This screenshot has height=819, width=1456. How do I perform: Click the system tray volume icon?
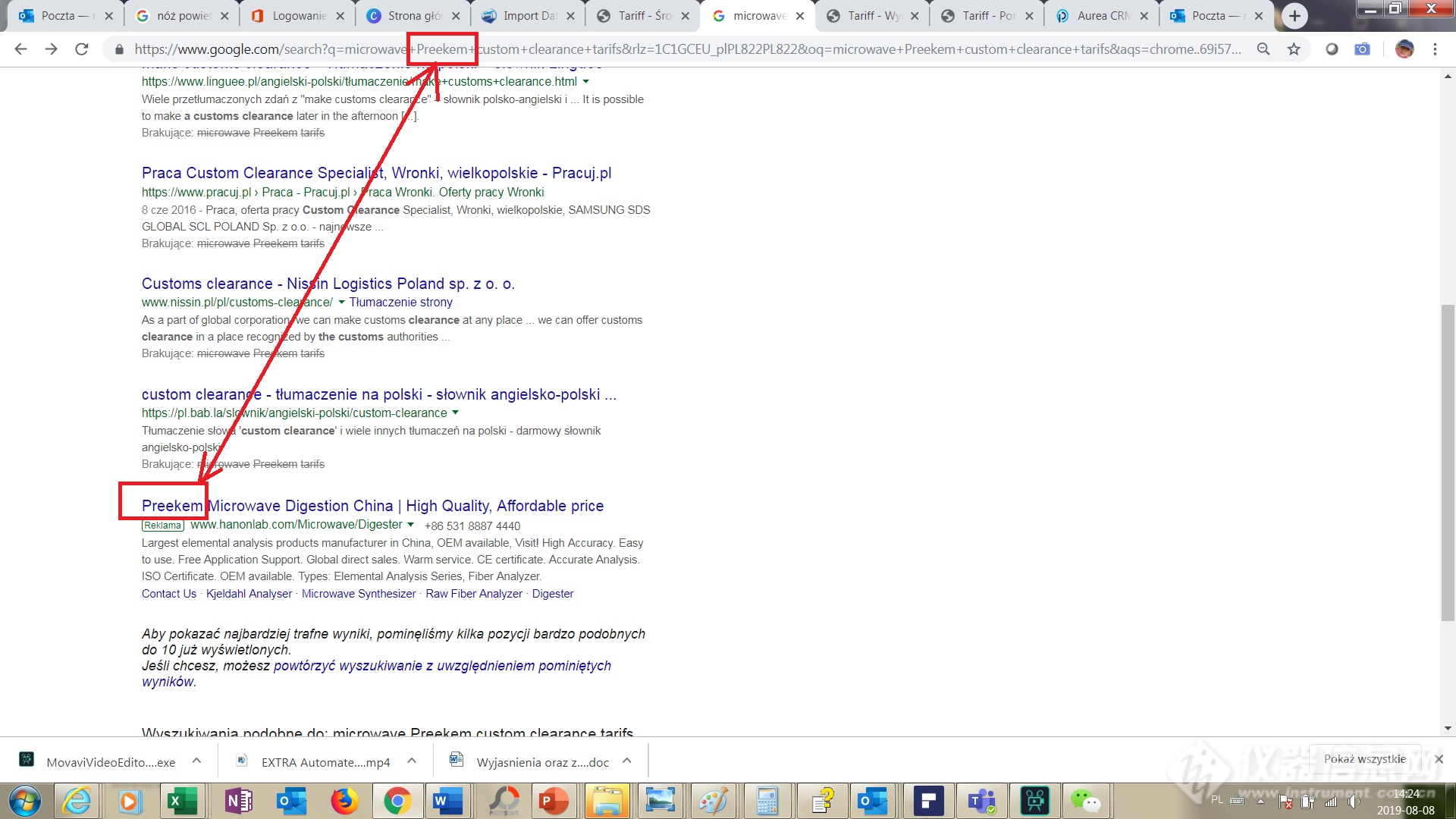pos(1354,801)
